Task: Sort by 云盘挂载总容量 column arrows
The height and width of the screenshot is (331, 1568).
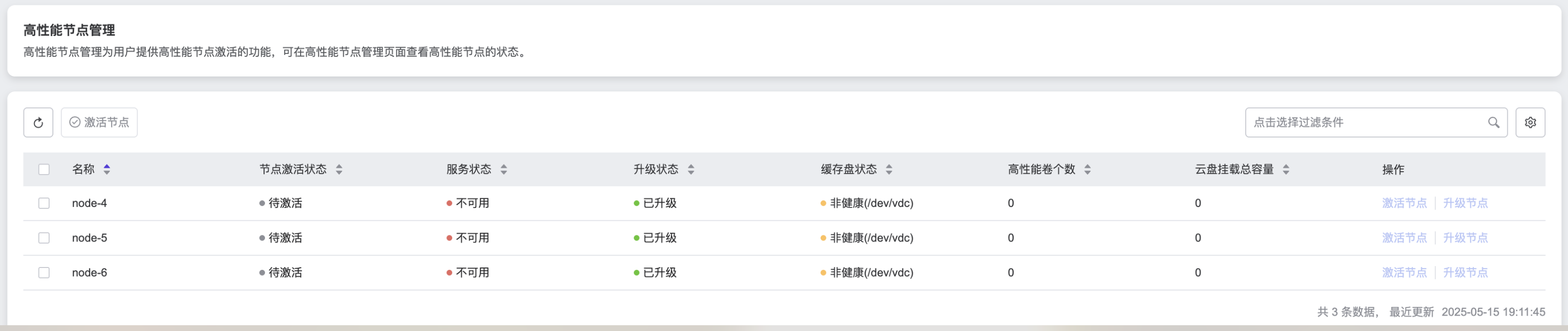Action: 1286,169
